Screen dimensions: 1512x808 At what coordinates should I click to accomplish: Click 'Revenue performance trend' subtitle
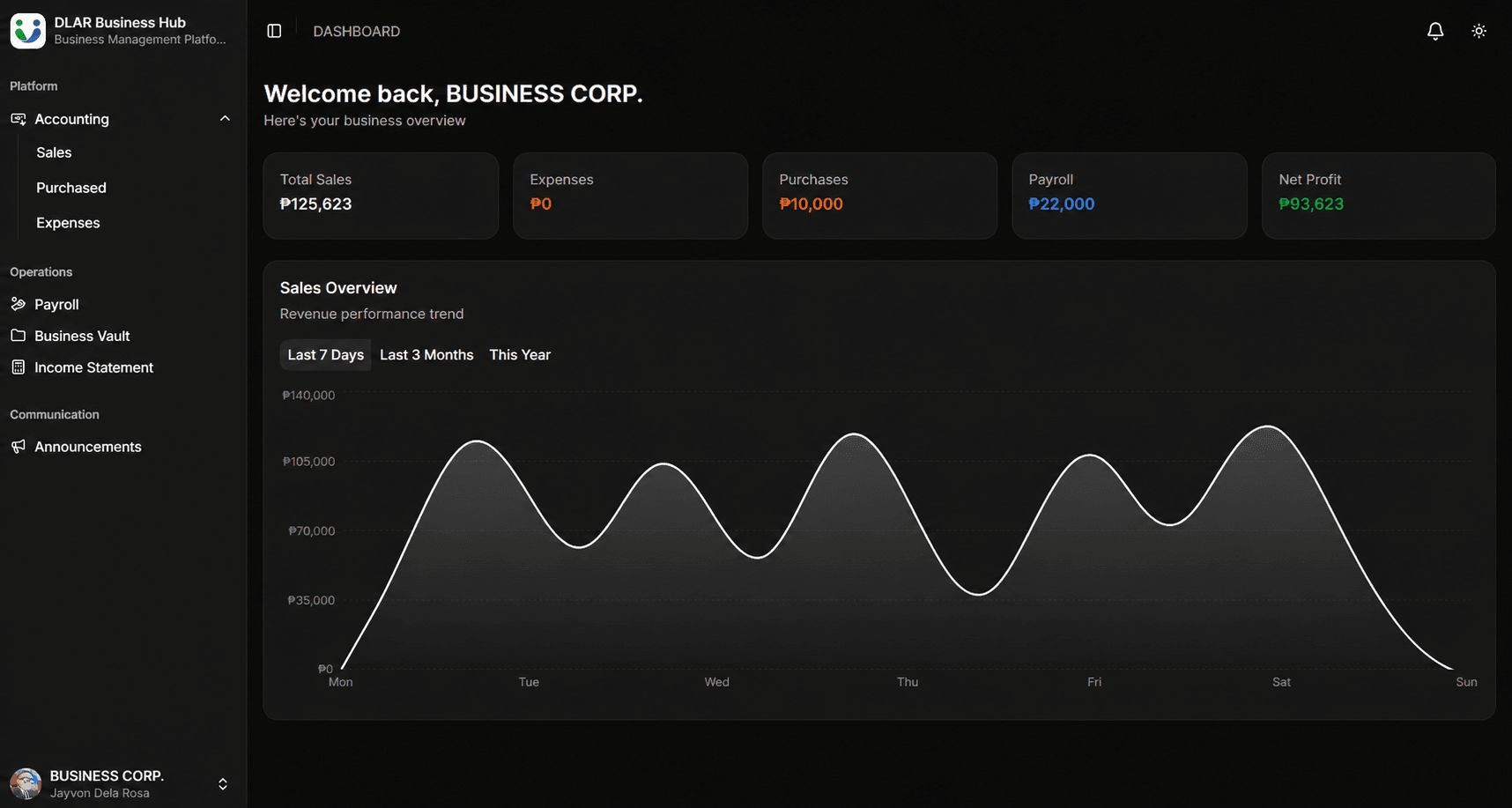(x=372, y=314)
